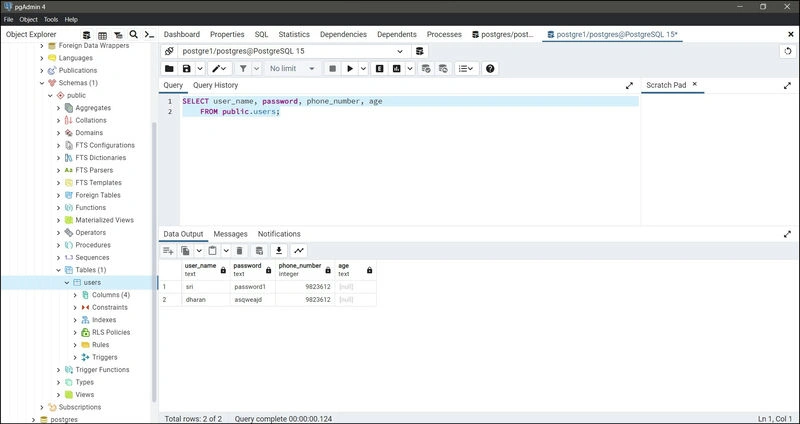Screen dimensions: 800x424
Task: Click the Explain Analyze chart icon
Action: point(396,68)
